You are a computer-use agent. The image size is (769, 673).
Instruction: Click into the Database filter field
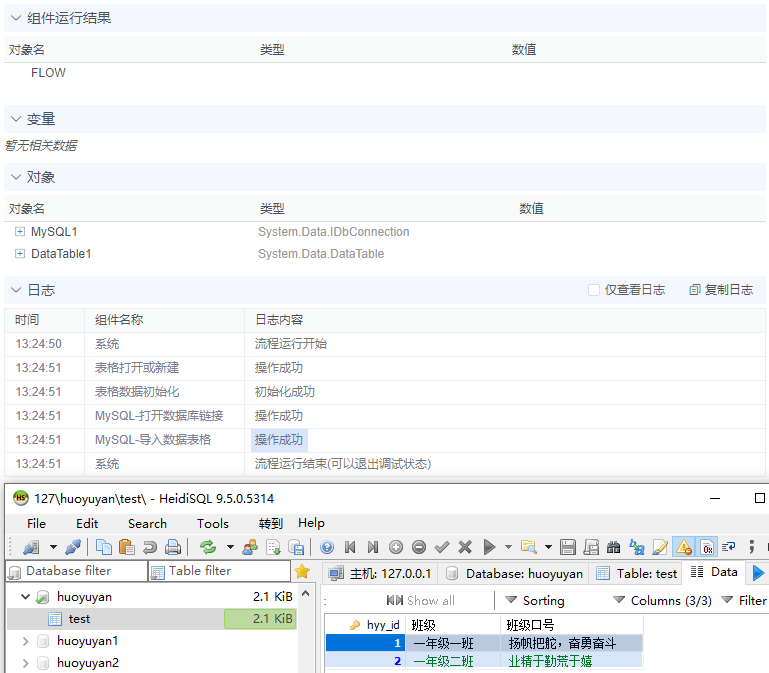coord(77,571)
